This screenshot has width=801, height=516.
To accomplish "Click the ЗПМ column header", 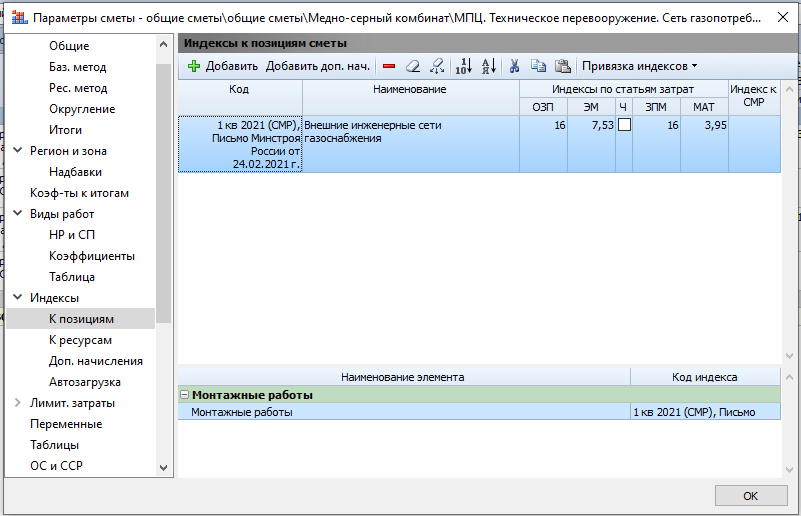I will coord(656,107).
